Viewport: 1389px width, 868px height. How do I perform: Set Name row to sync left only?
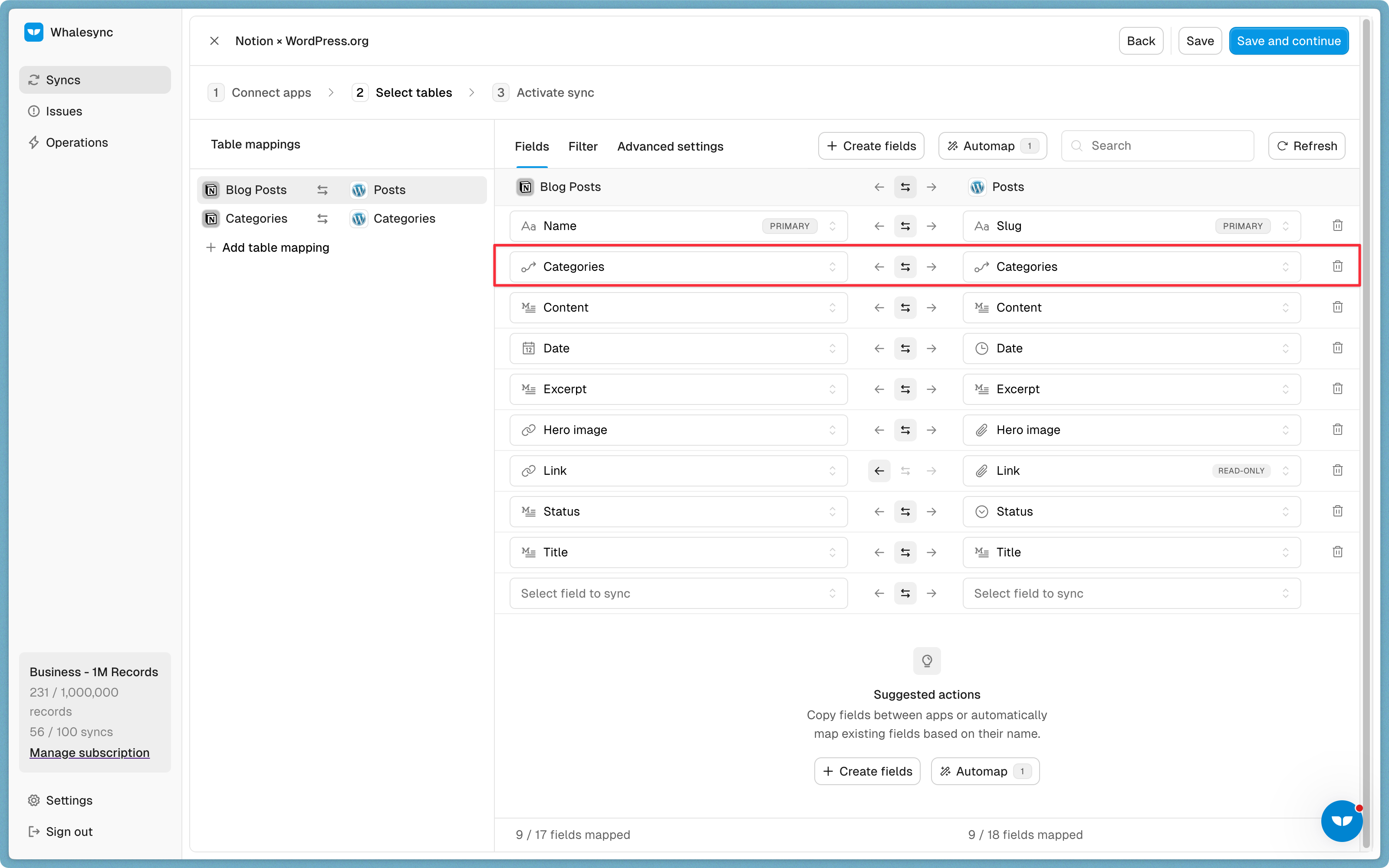pos(879,226)
